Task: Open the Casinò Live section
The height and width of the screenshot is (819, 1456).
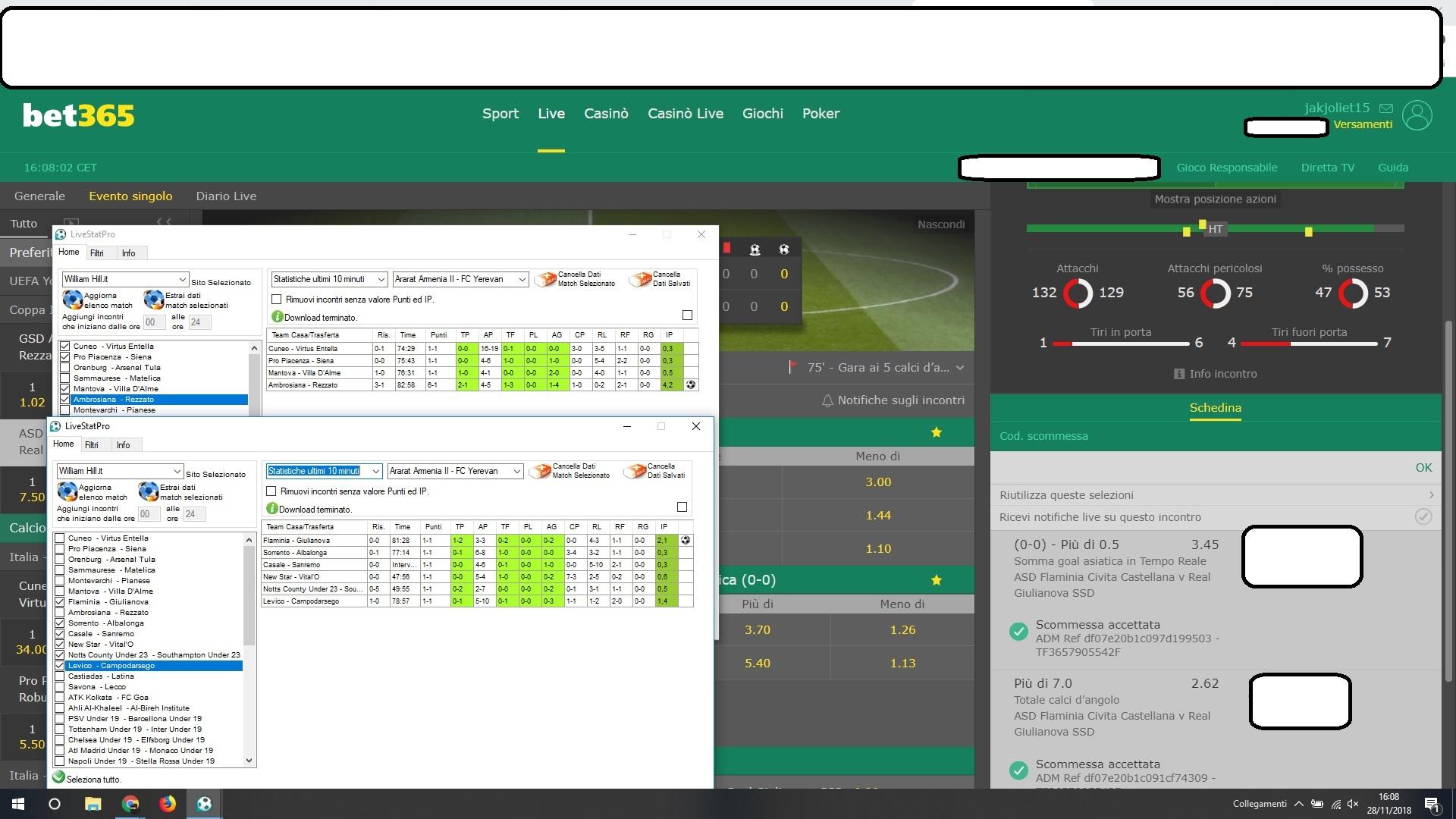Action: pos(686,114)
